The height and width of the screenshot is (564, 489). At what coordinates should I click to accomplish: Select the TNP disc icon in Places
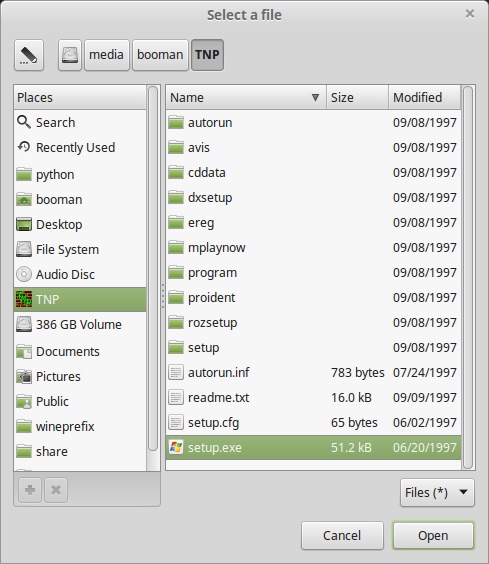pyautogui.click(x=24, y=299)
